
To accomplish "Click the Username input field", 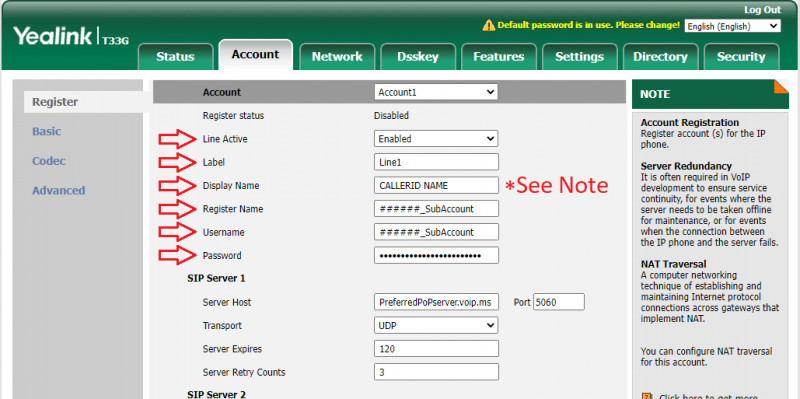I will click(x=436, y=232).
